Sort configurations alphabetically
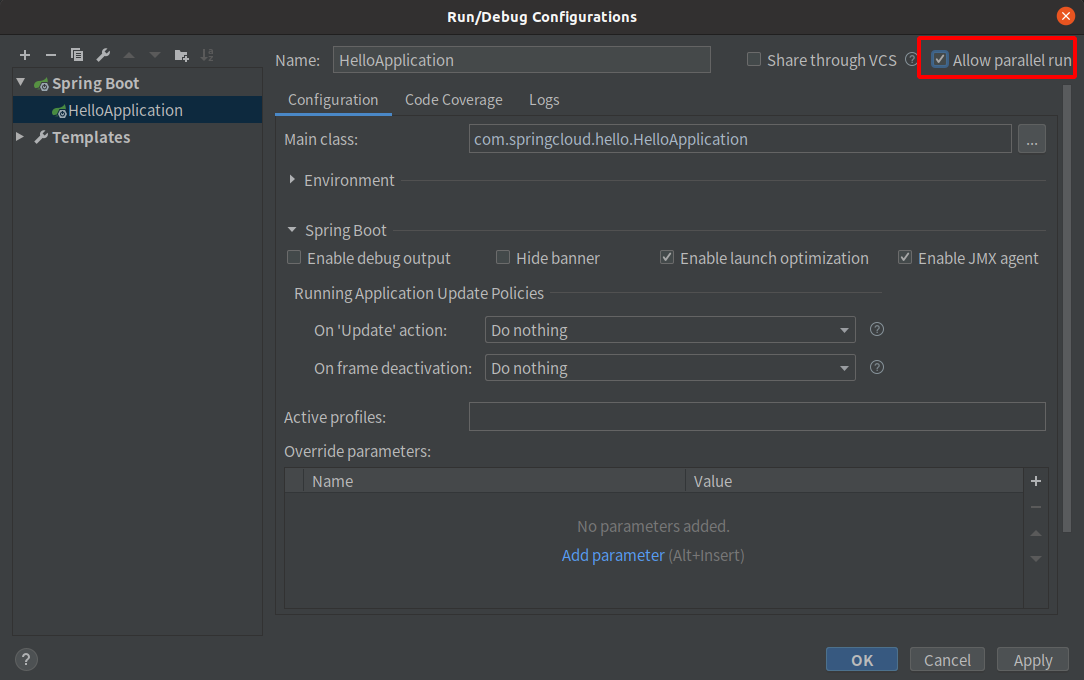The height and width of the screenshot is (680, 1084). (207, 55)
